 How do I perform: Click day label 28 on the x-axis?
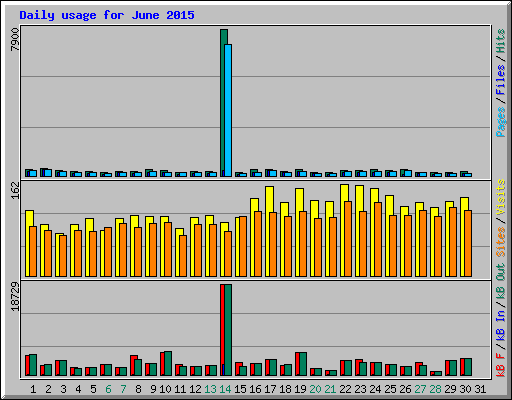435,389
